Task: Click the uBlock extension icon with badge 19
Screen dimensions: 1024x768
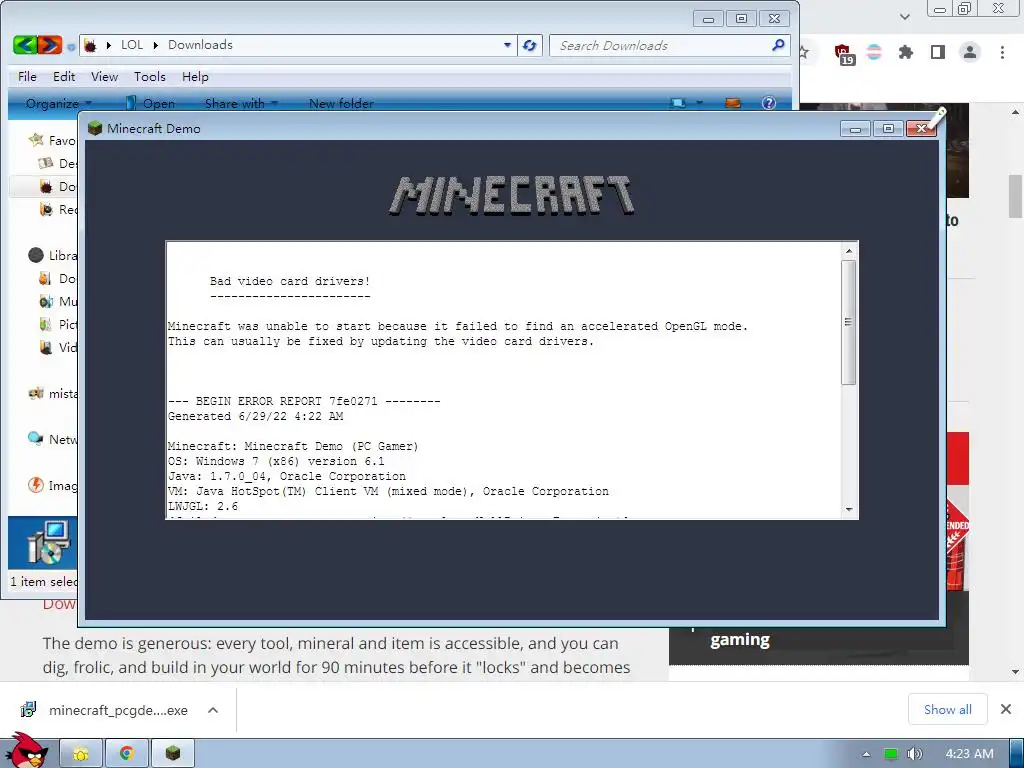Action: point(844,54)
